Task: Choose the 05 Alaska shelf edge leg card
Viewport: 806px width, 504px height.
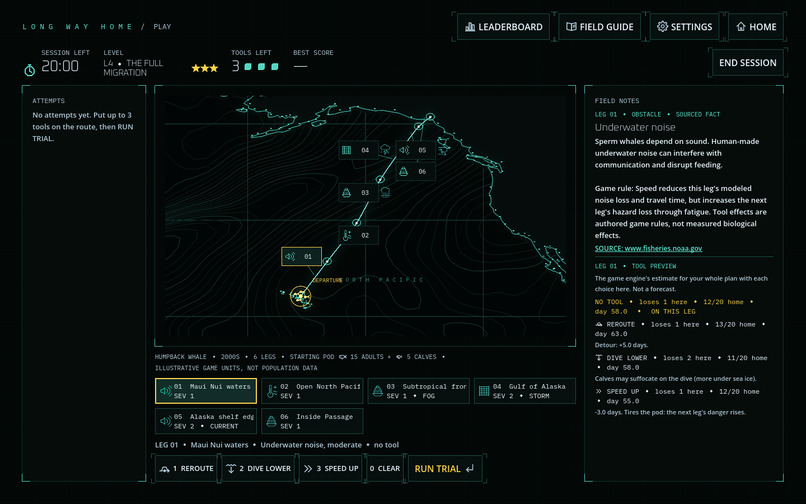Action: (206, 421)
